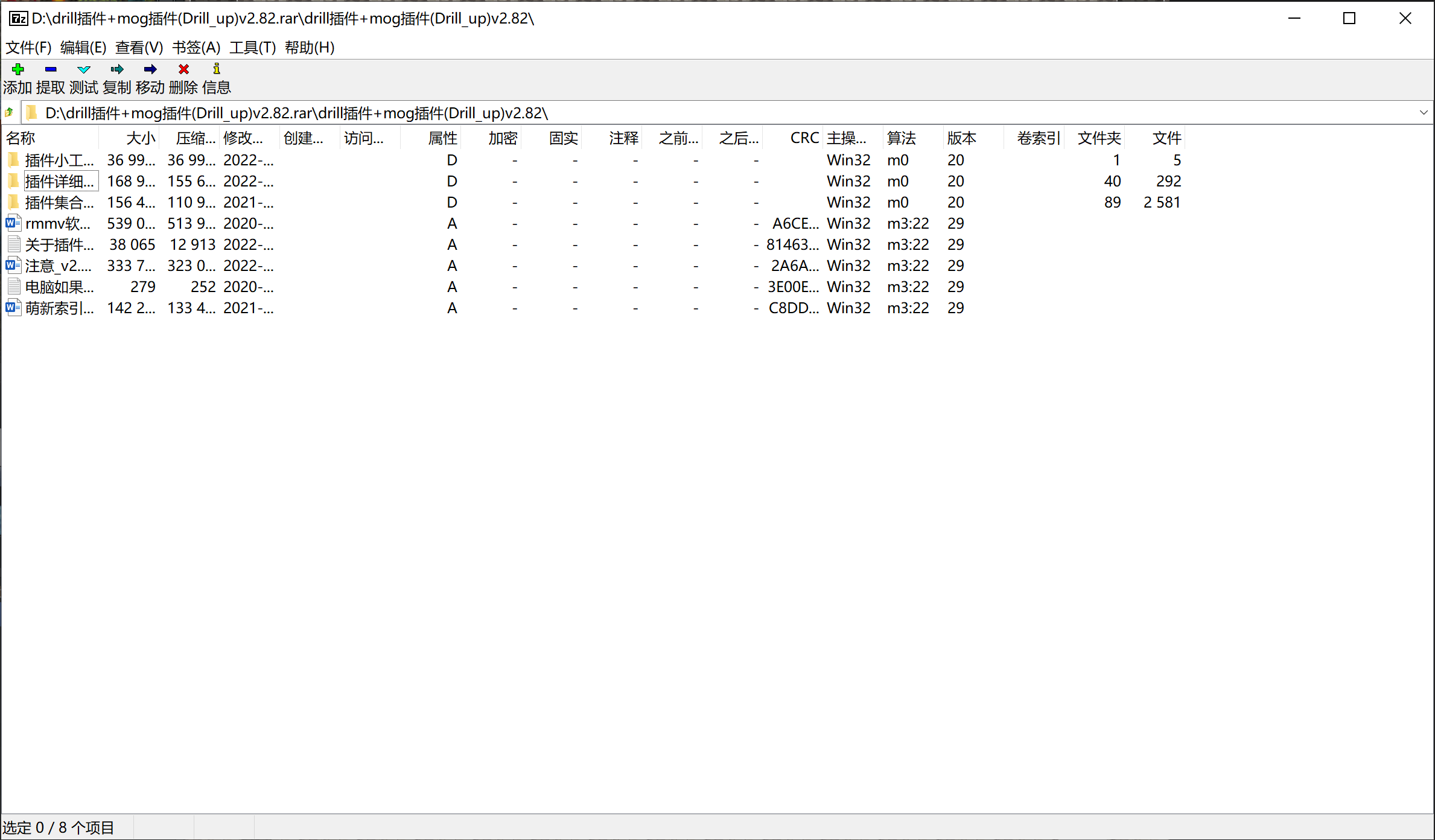This screenshot has width=1435, height=840.
Task: Sort by the 属性 column header
Action: 431,138
